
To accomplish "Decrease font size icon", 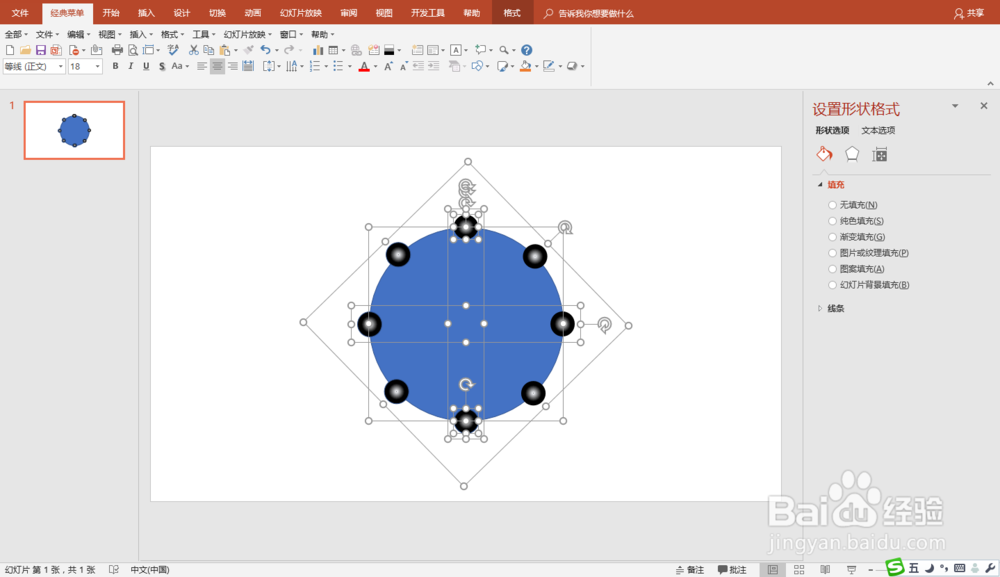I will click(x=403, y=66).
